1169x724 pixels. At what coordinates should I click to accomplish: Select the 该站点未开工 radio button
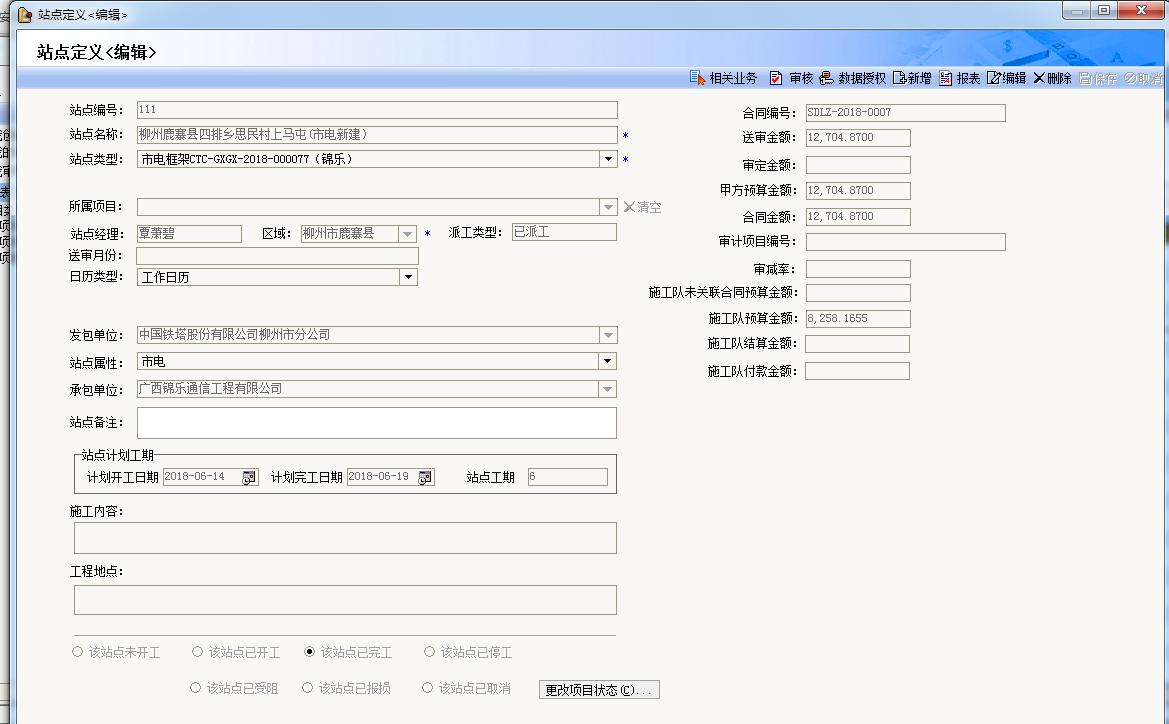coord(78,652)
